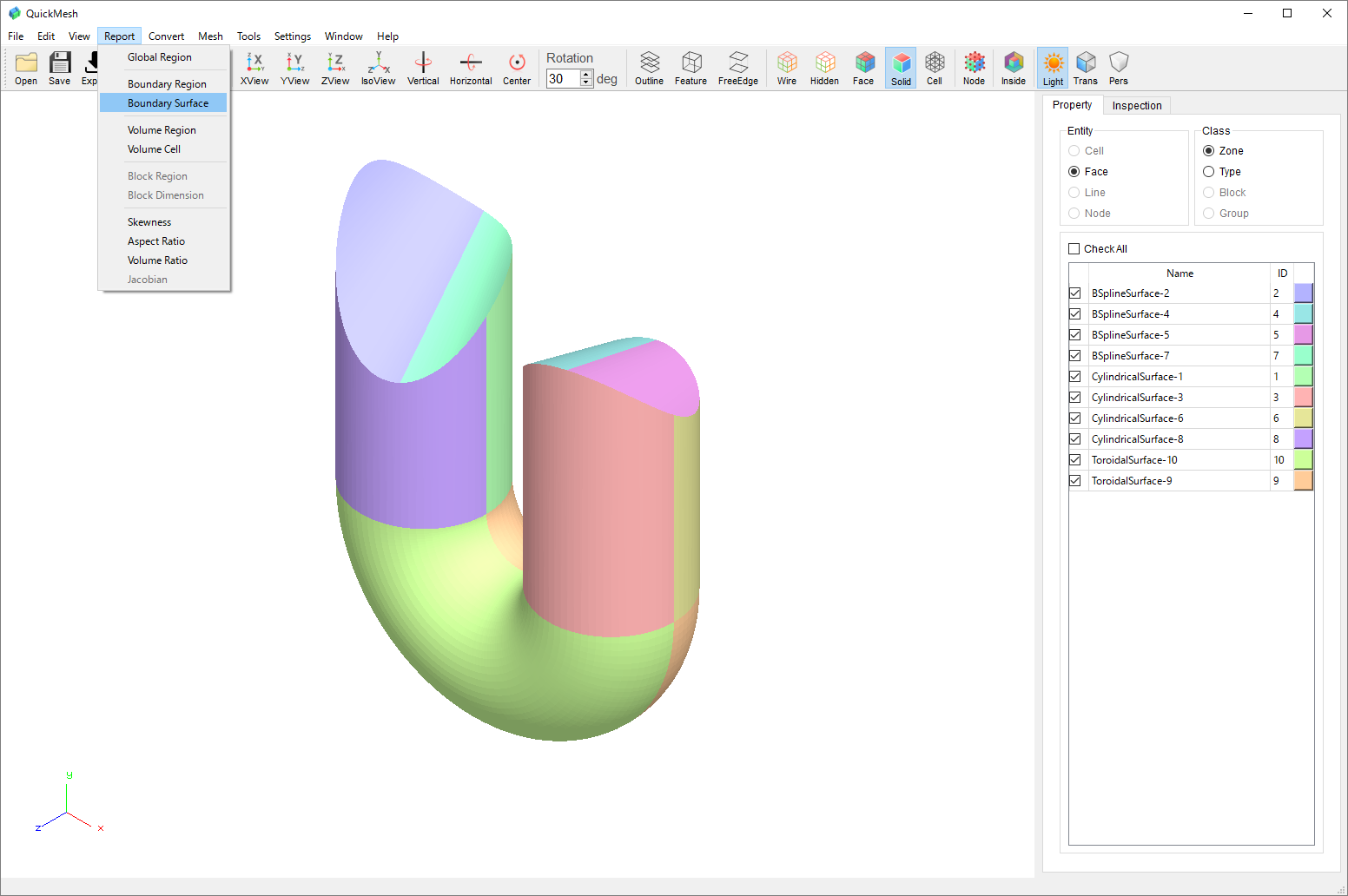Open the Window menu

pyautogui.click(x=344, y=36)
